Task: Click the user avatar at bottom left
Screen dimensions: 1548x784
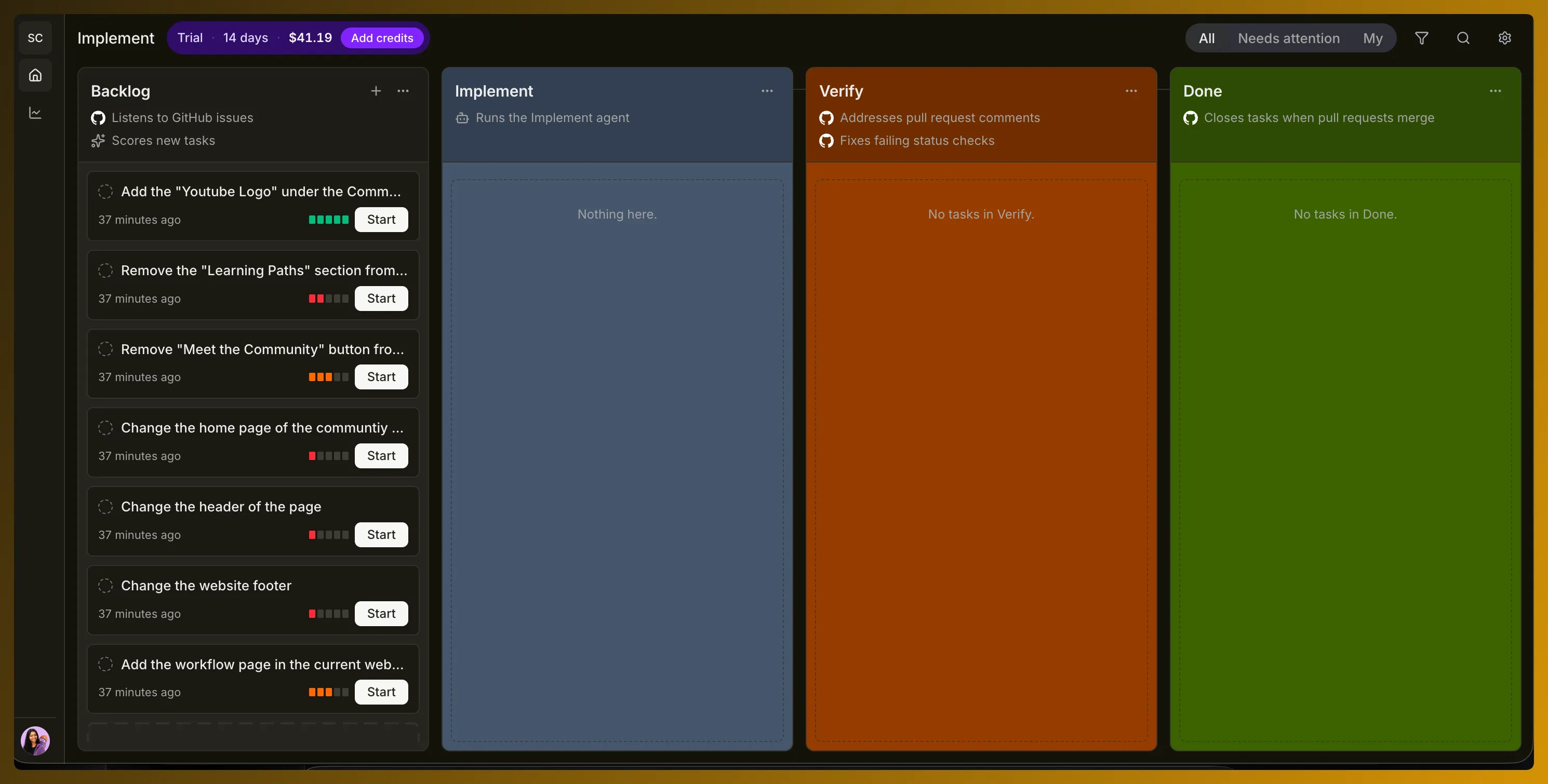Action: point(35,741)
